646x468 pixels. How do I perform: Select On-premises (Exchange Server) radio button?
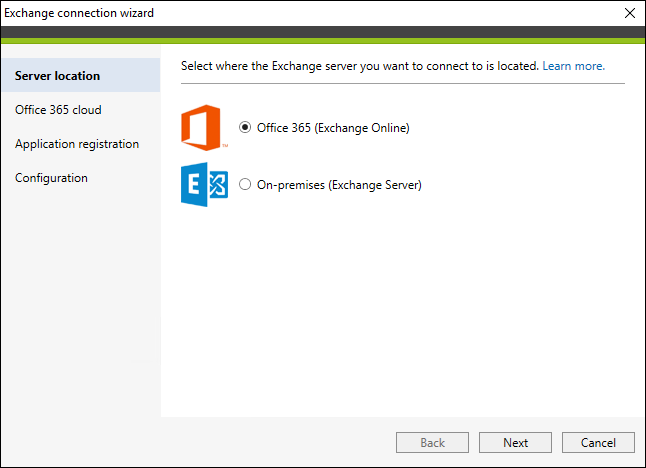click(245, 184)
